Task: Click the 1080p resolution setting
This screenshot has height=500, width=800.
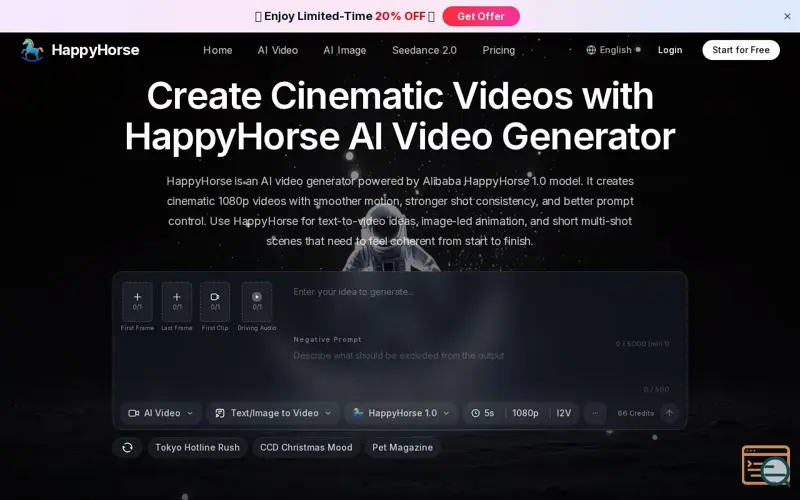Action: [x=526, y=413]
